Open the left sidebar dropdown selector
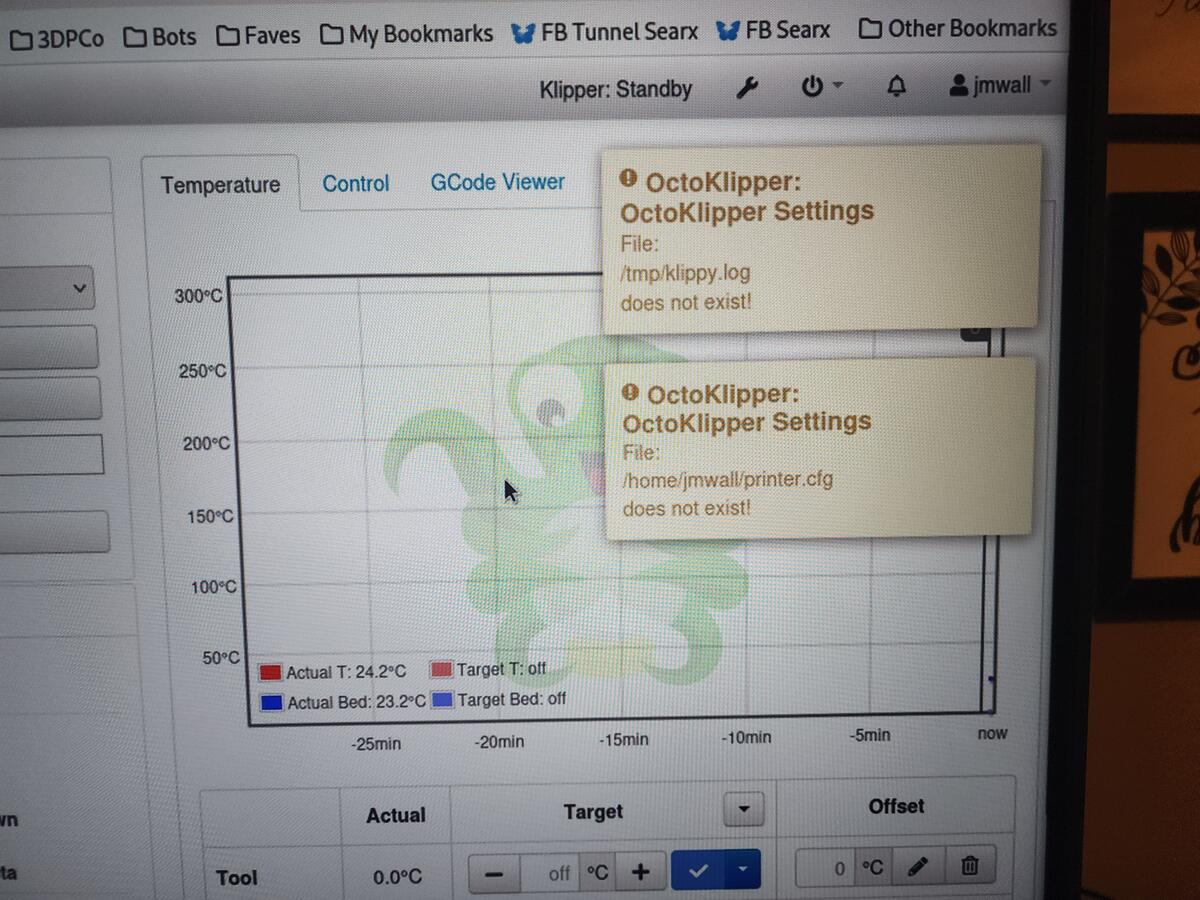Image resolution: width=1200 pixels, height=900 pixels. click(x=46, y=290)
